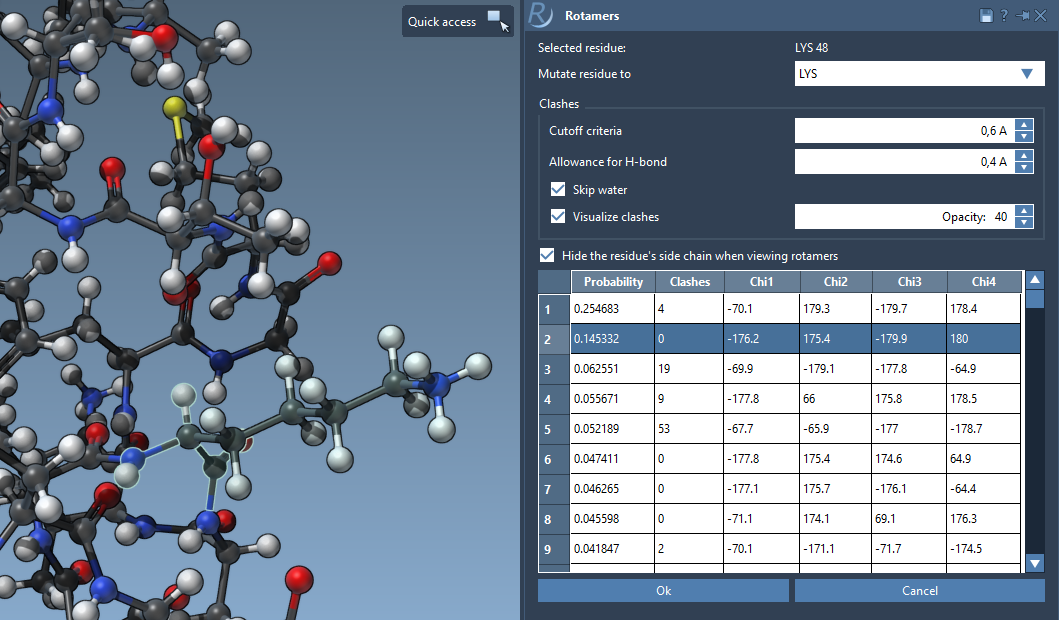Increase the Cutoff criteria value

point(1024,125)
